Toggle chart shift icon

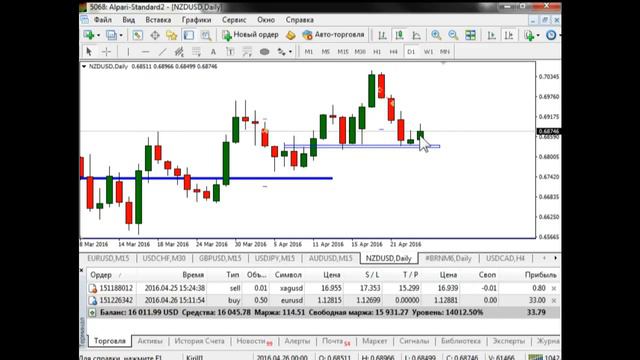click(x=509, y=35)
